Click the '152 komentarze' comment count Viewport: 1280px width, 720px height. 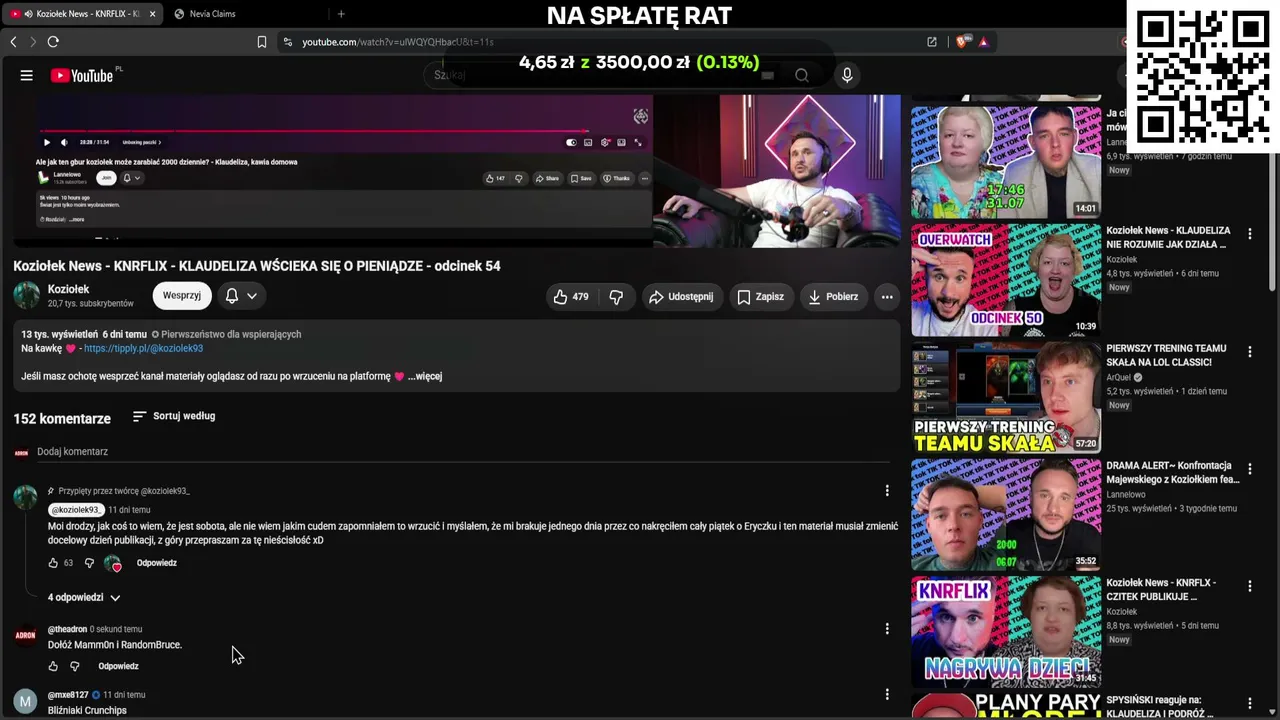tap(62, 419)
